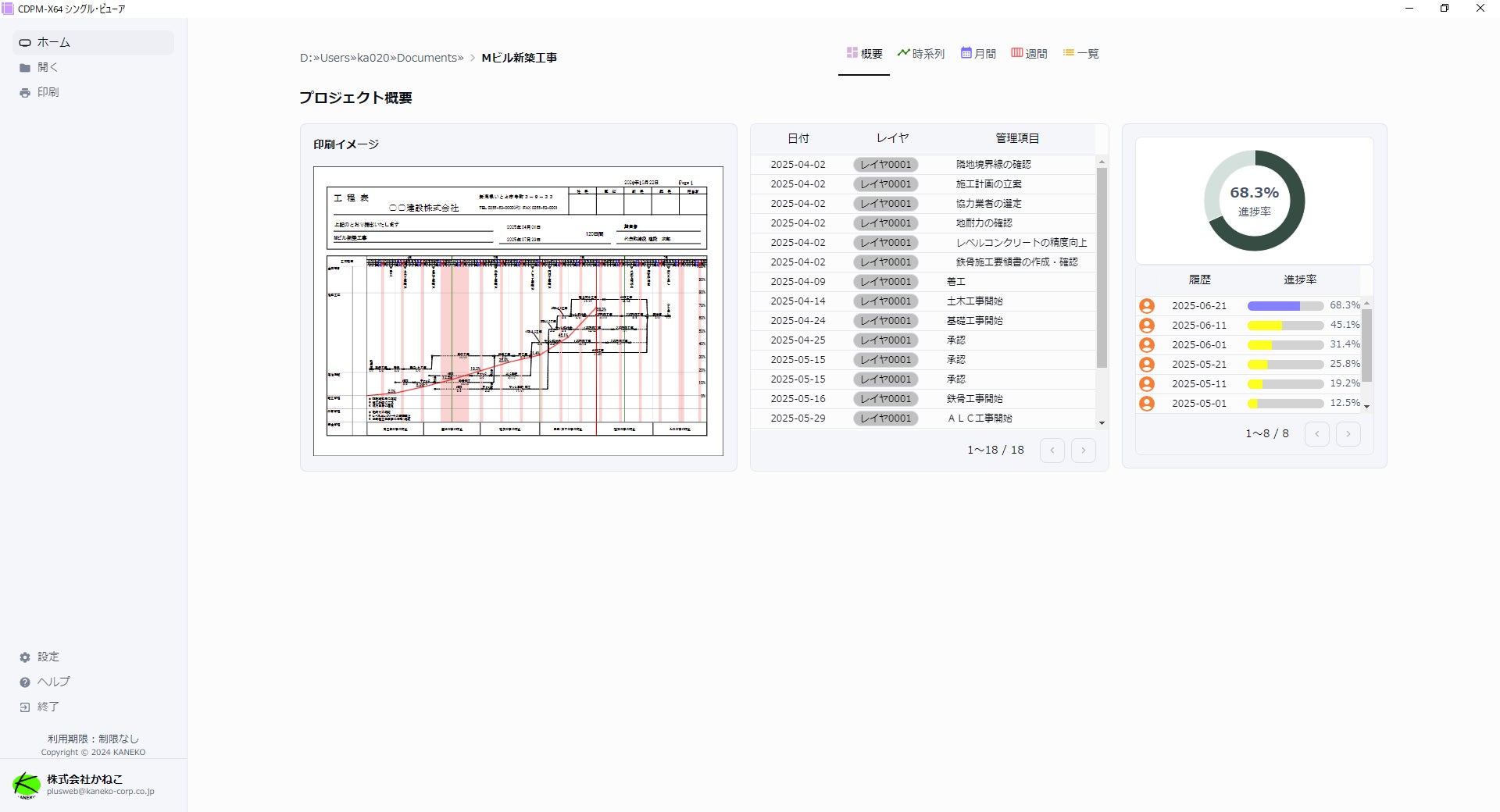This screenshot has height=812, width=1500.
Task: Switch to the 一覧 tab
Action: click(1080, 54)
